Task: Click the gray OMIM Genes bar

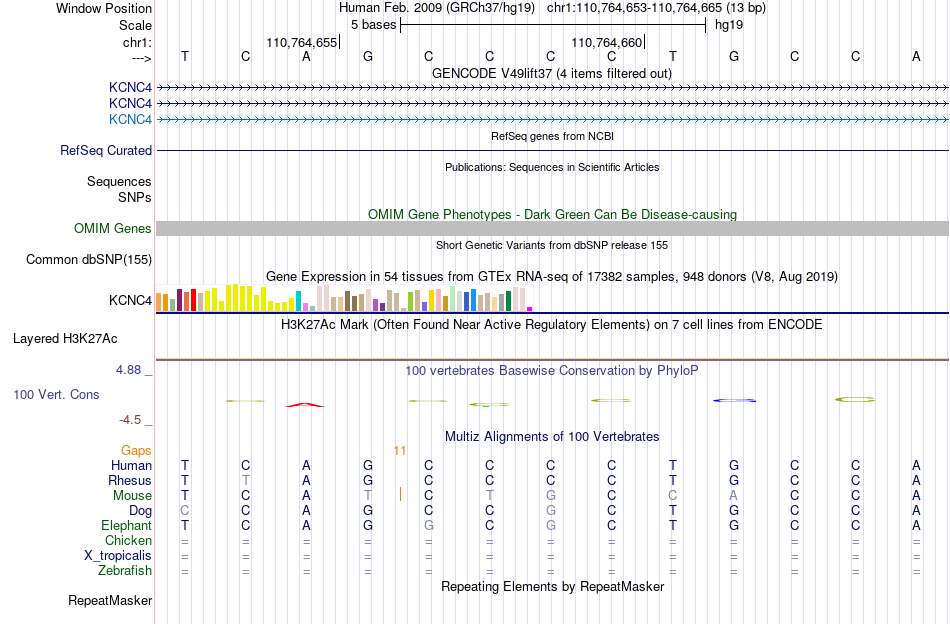Action: (553, 228)
